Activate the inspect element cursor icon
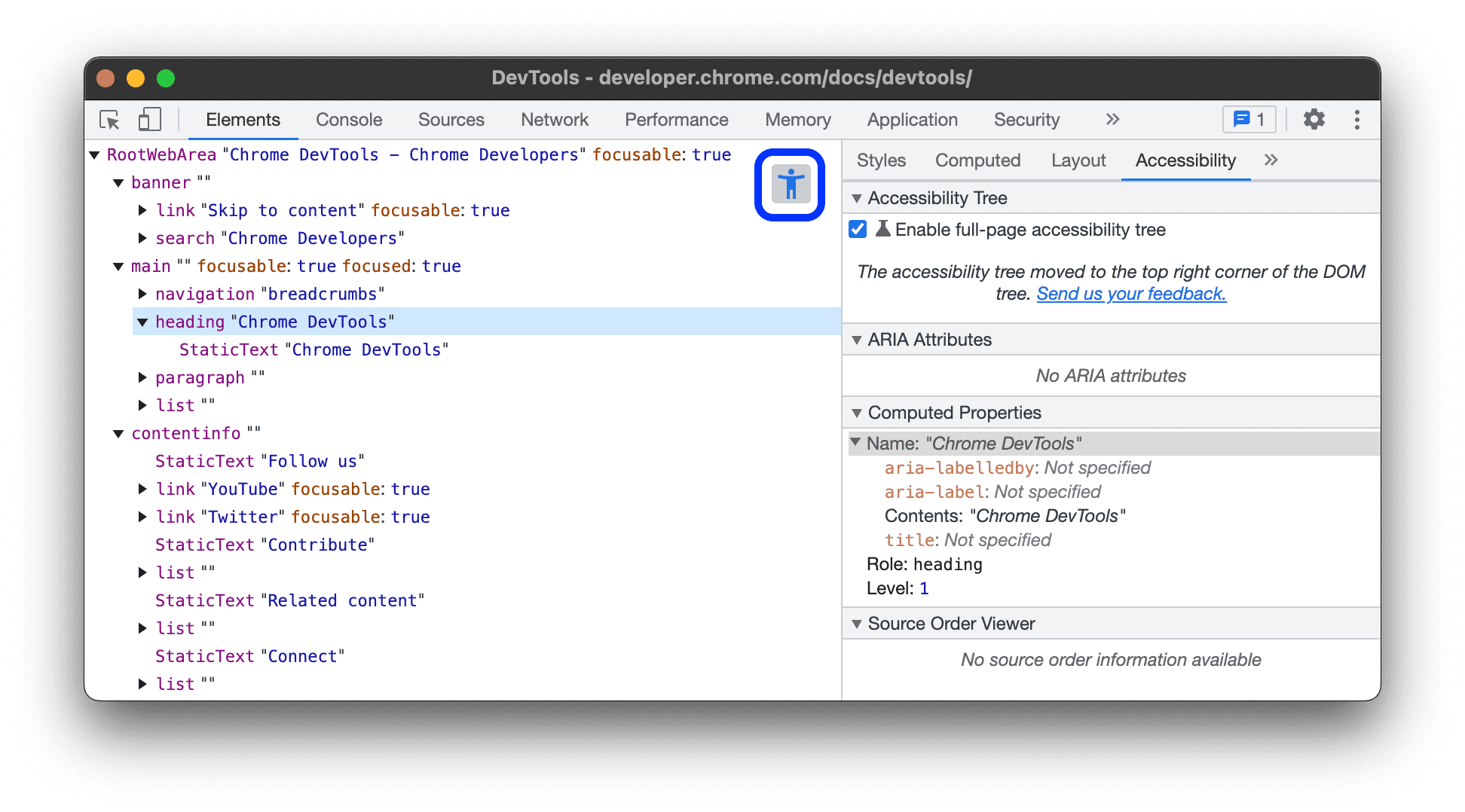Image resolution: width=1465 pixels, height=812 pixels. pyautogui.click(x=110, y=119)
